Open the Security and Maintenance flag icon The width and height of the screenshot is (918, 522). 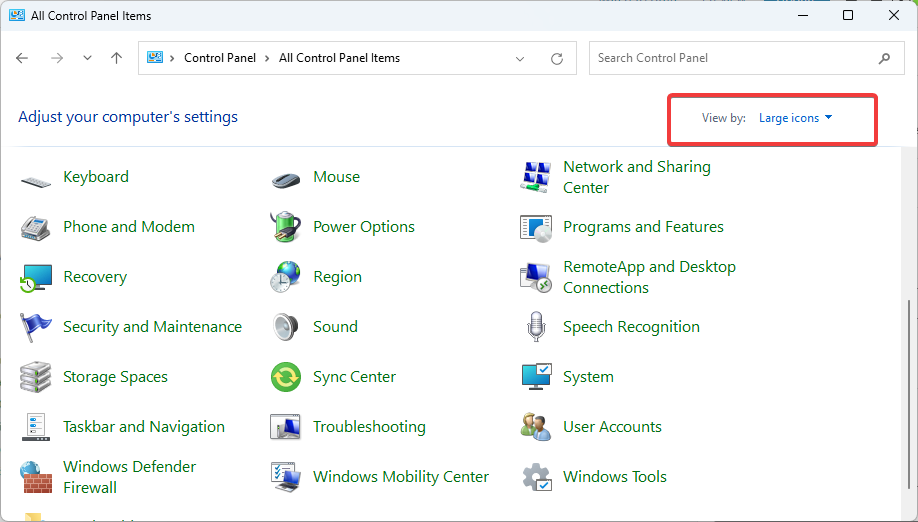[x=35, y=327]
